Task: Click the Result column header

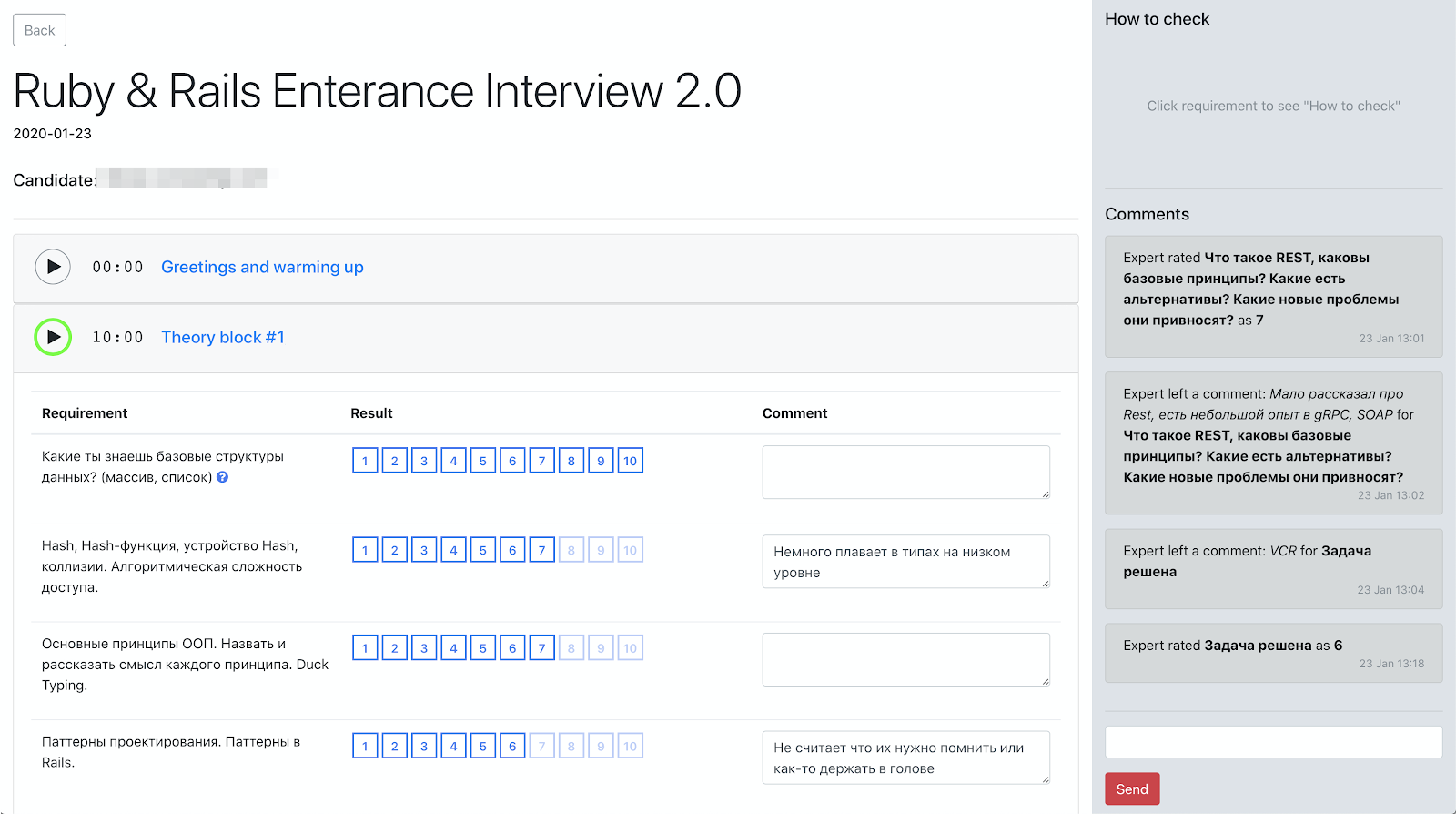Action: pos(371,413)
